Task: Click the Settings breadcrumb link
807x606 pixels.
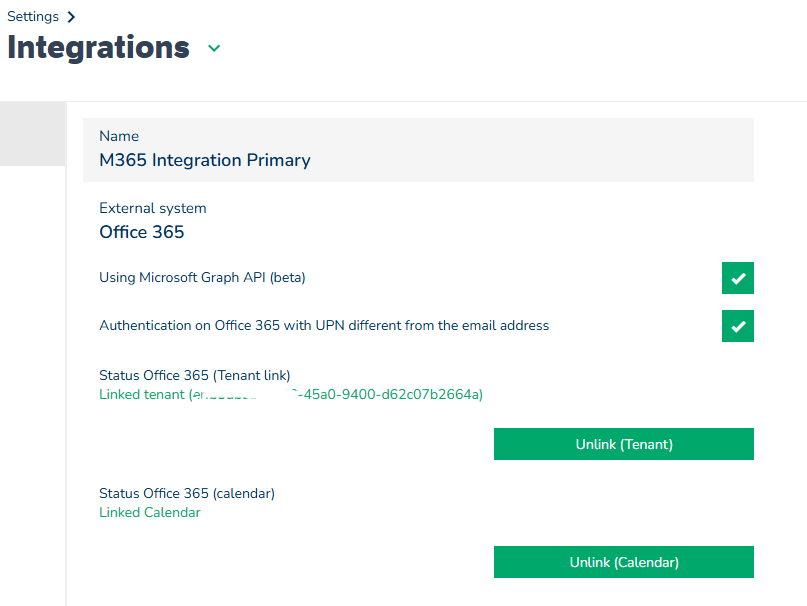Action: tap(31, 17)
